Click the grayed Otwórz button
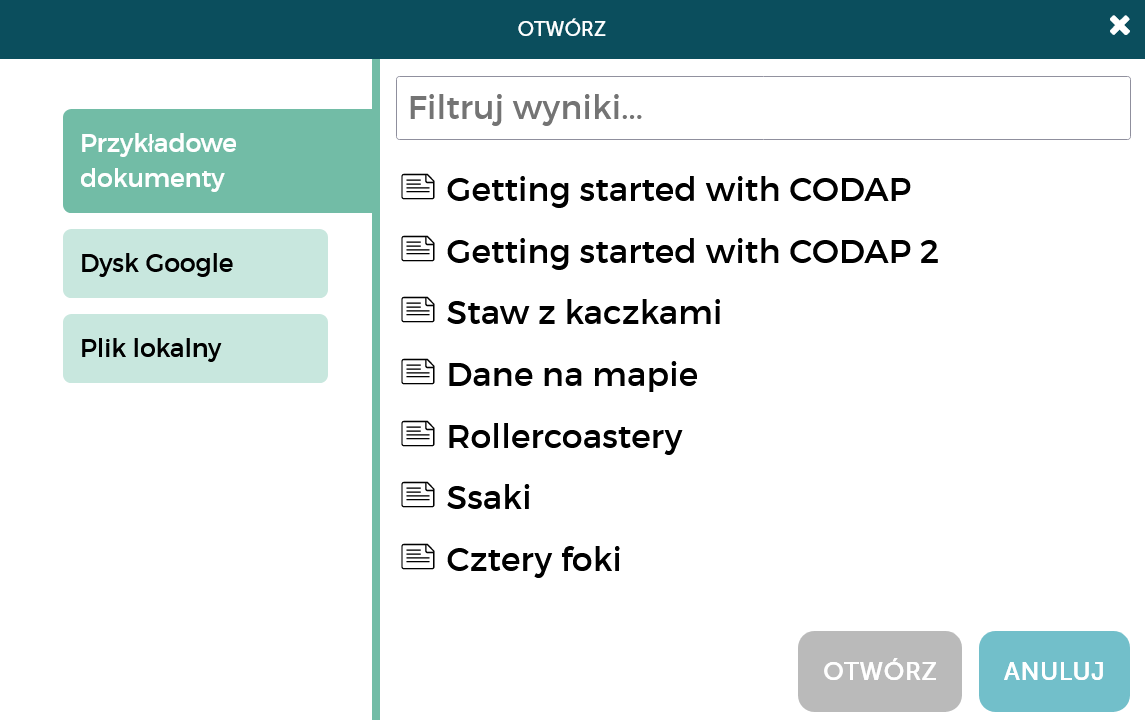Image resolution: width=1145 pixels, height=720 pixels. [x=879, y=671]
